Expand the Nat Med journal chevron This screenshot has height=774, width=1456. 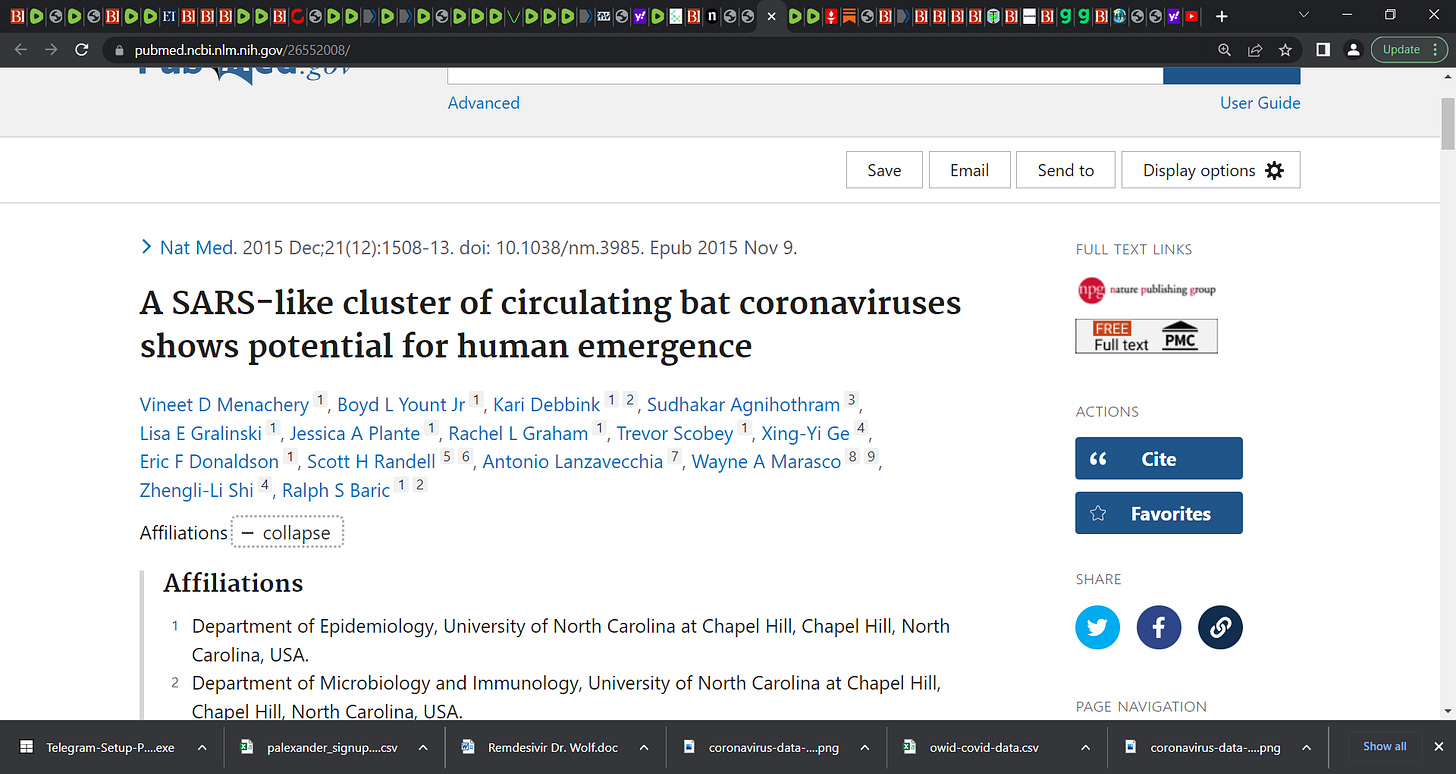point(146,247)
